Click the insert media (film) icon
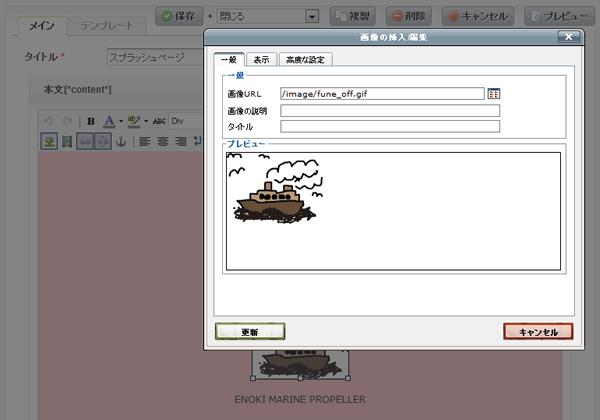The width and height of the screenshot is (600, 420). pos(67,142)
